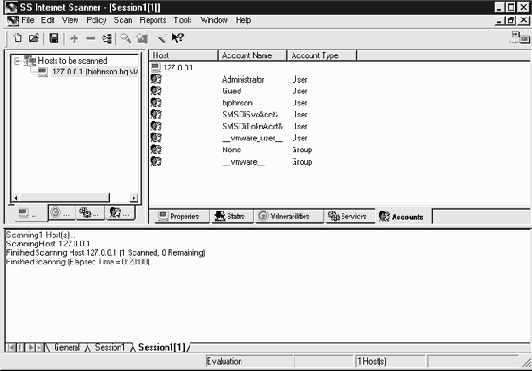This screenshot has width=532, height=371.
Task: Open the Window menu
Action: (214, 20)
